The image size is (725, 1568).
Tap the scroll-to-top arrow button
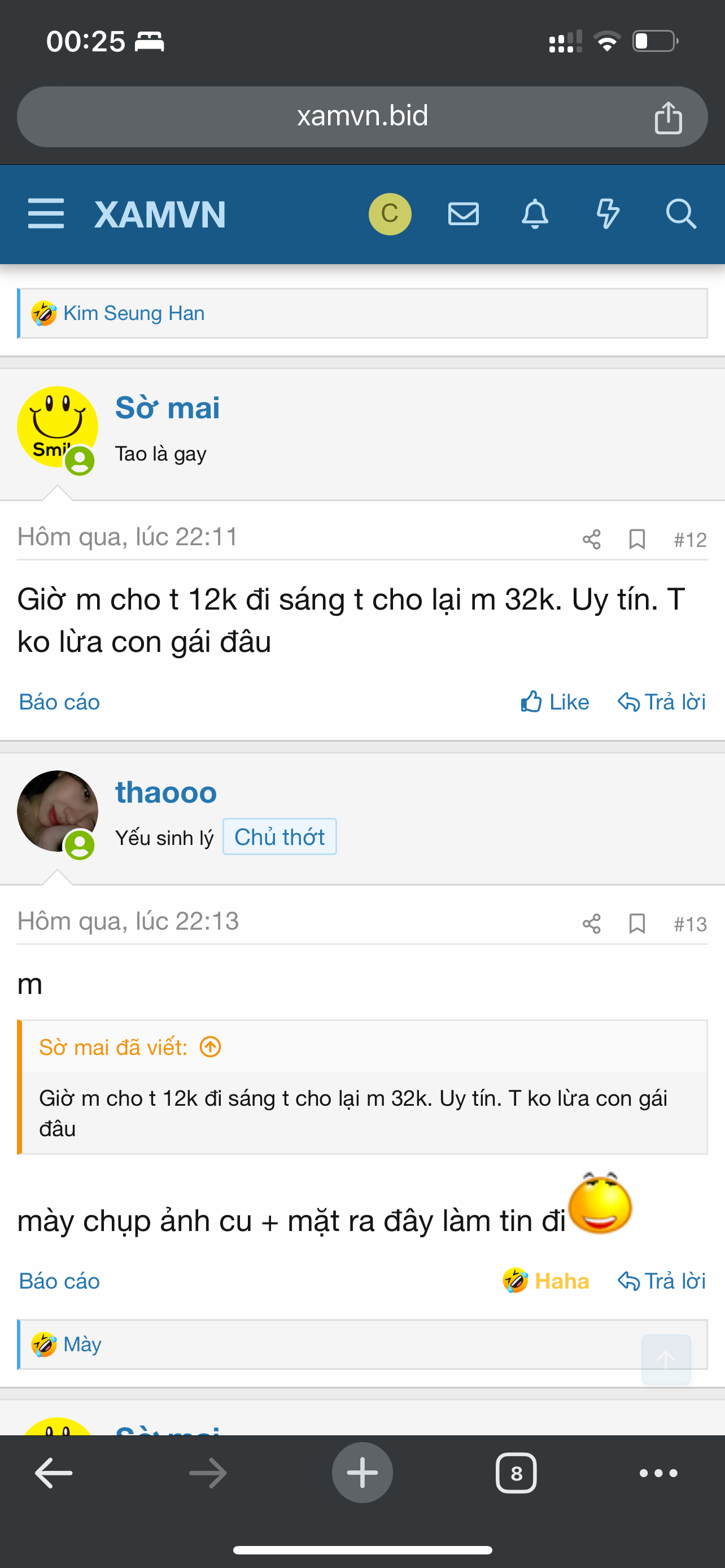[x=666, y=1359]
